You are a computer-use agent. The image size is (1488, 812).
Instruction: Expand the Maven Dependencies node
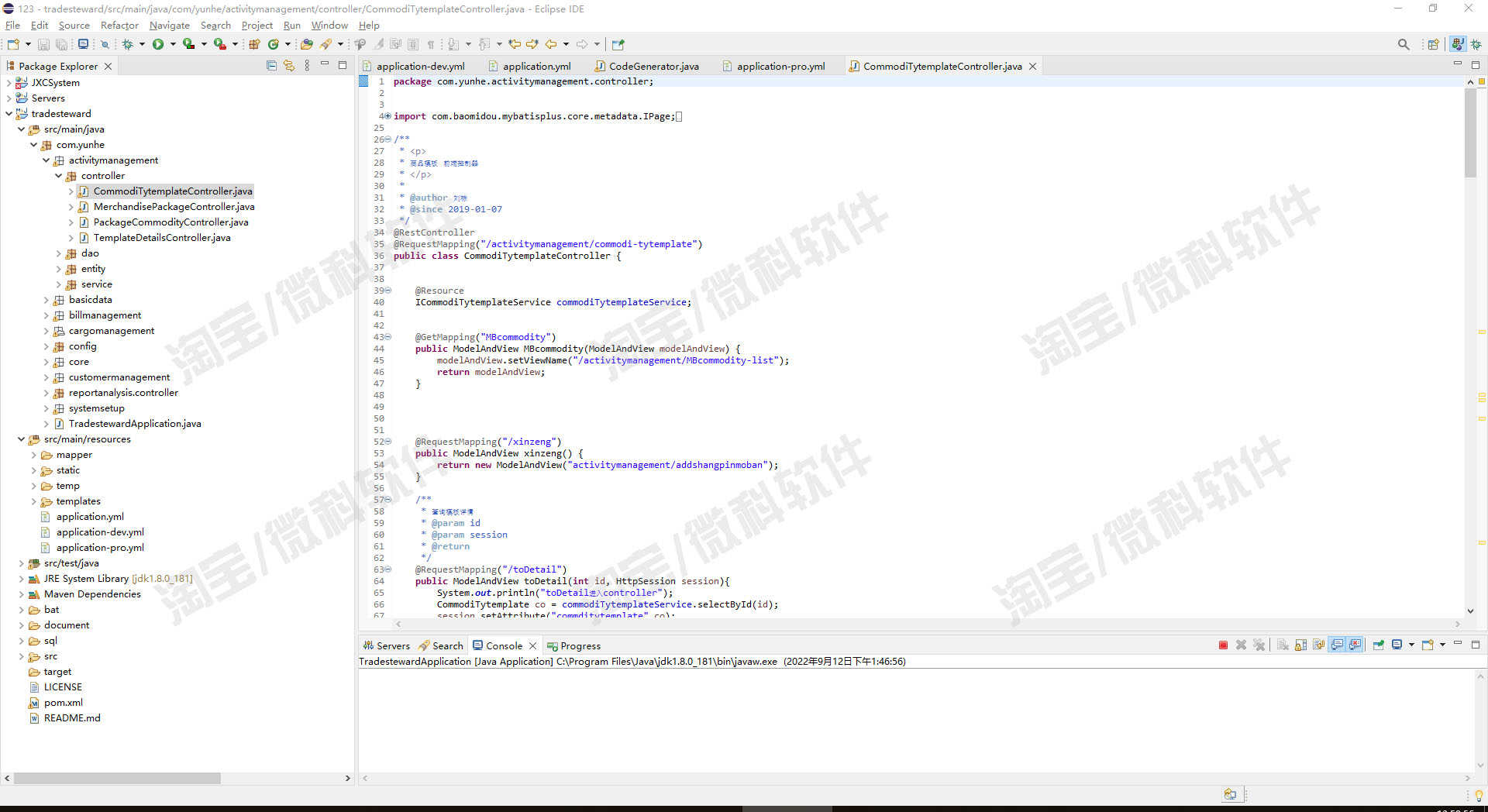tap(22, 594)
